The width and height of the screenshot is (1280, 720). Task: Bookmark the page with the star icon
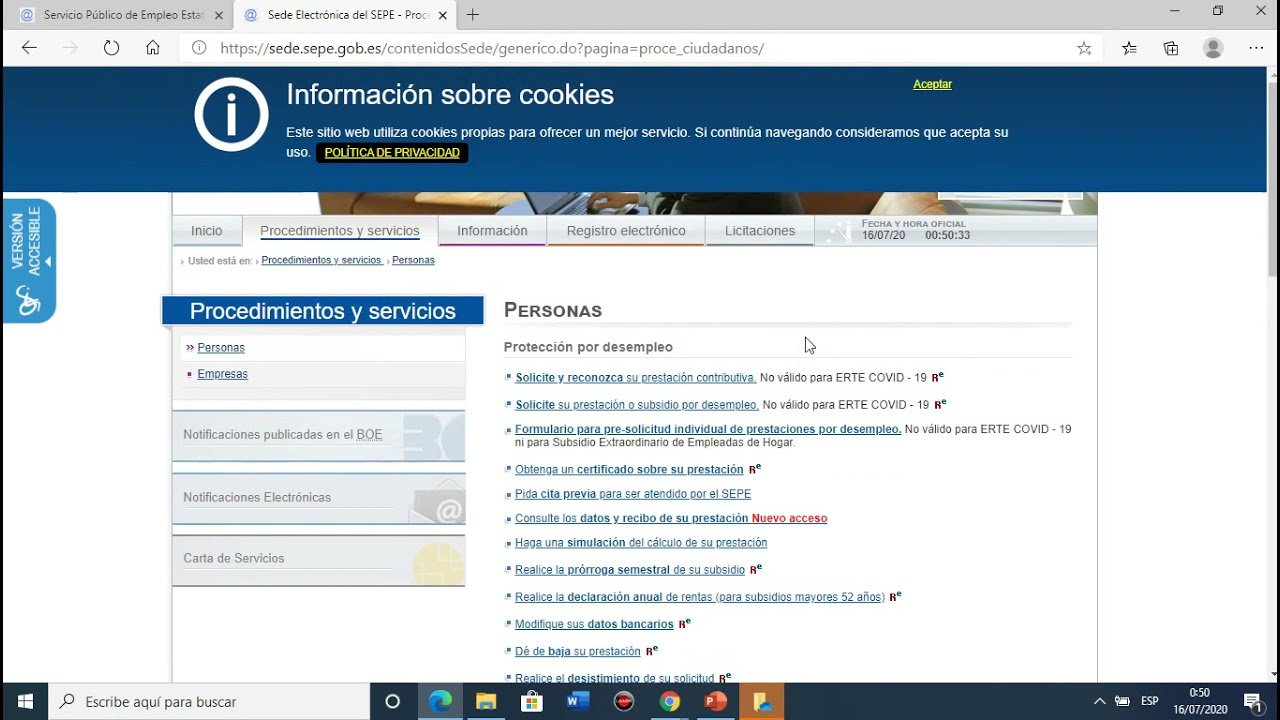click(1084, 47)
